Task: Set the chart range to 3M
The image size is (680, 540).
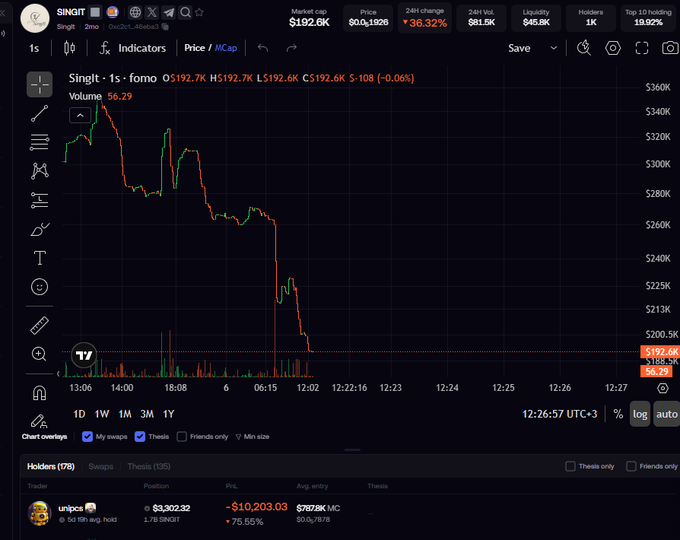Action: pos(147,414)
